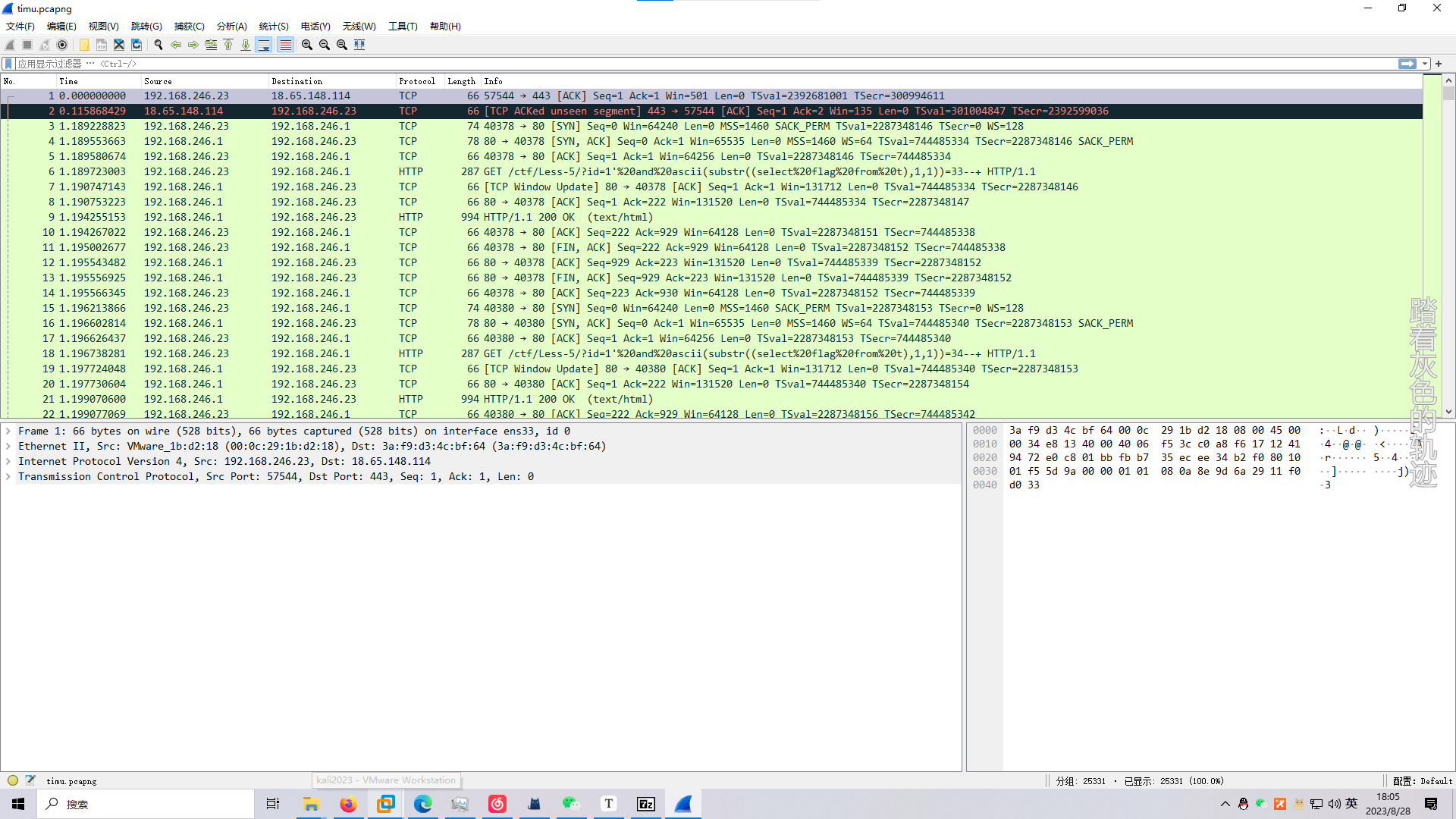1456x819 pixels.
Task: Sort by Length column header
Action: pyautogui.click(x=462, y=81)
